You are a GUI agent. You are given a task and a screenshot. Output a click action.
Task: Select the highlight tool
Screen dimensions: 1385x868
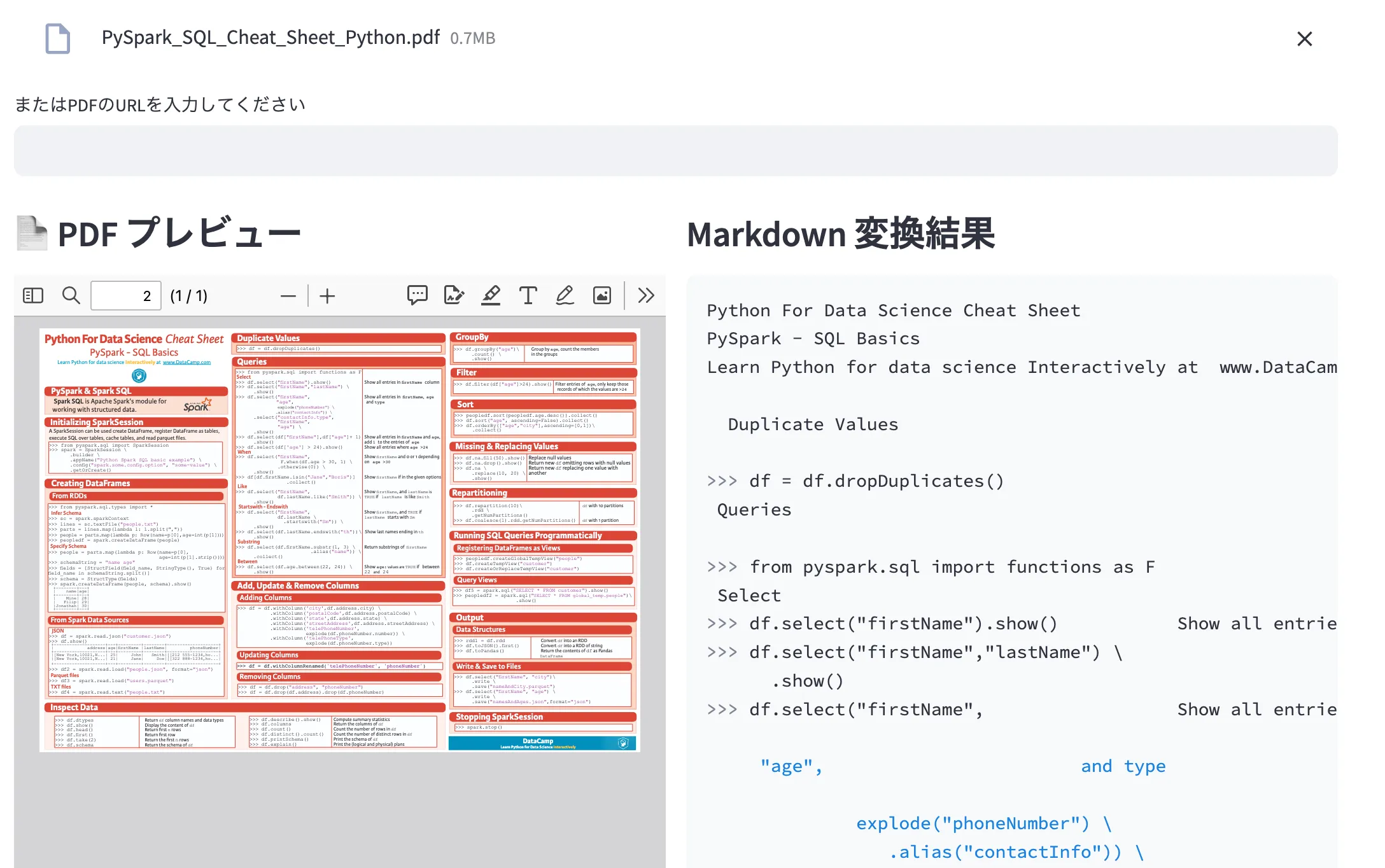(491, 295)
